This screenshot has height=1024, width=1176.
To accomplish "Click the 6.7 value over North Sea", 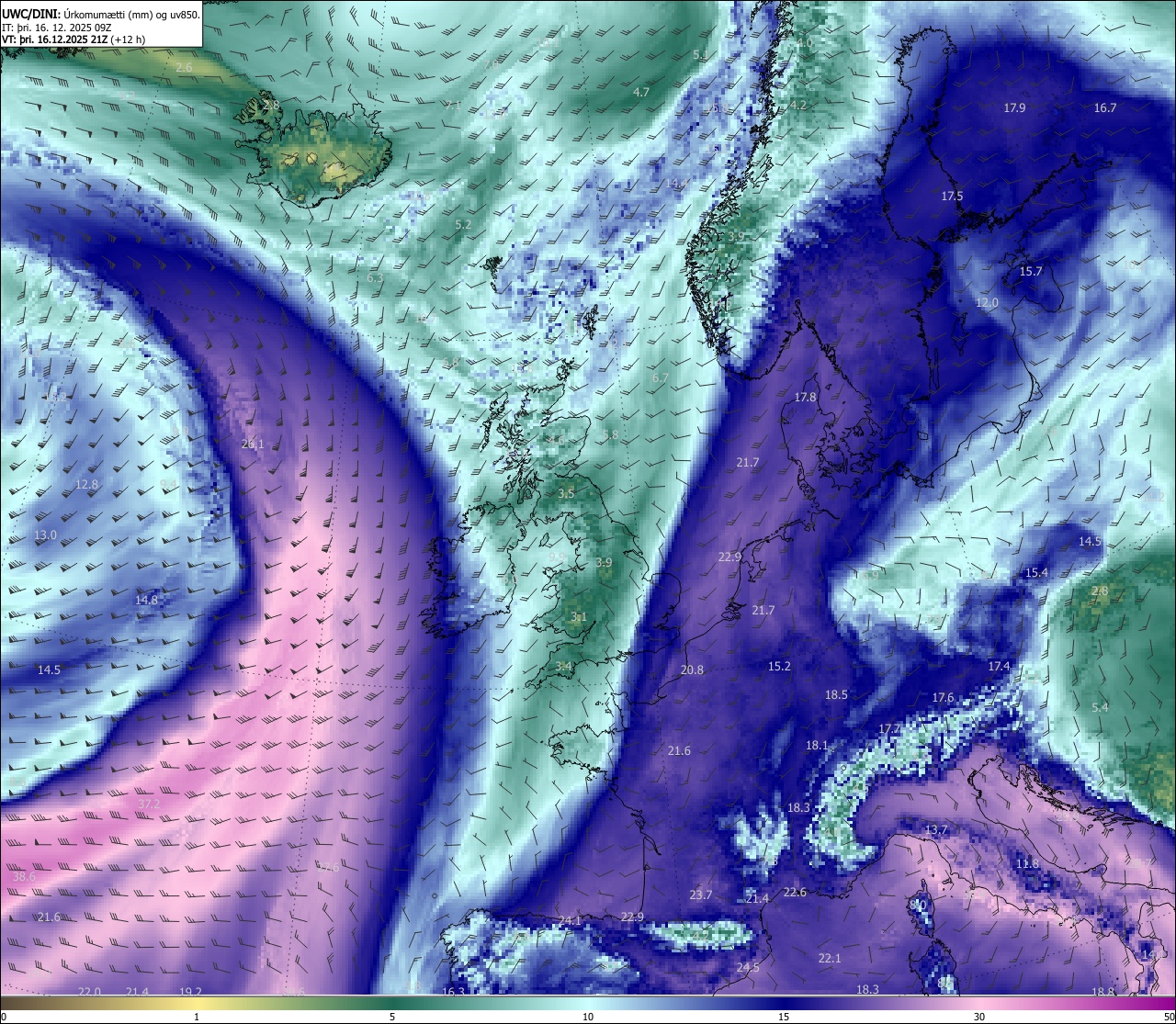I will tap(660, 377).
